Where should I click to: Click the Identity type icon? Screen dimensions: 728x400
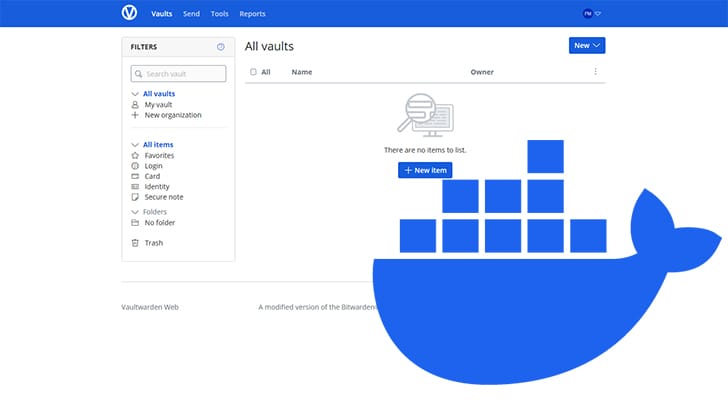pyautogui.click(x=135, y=187)
